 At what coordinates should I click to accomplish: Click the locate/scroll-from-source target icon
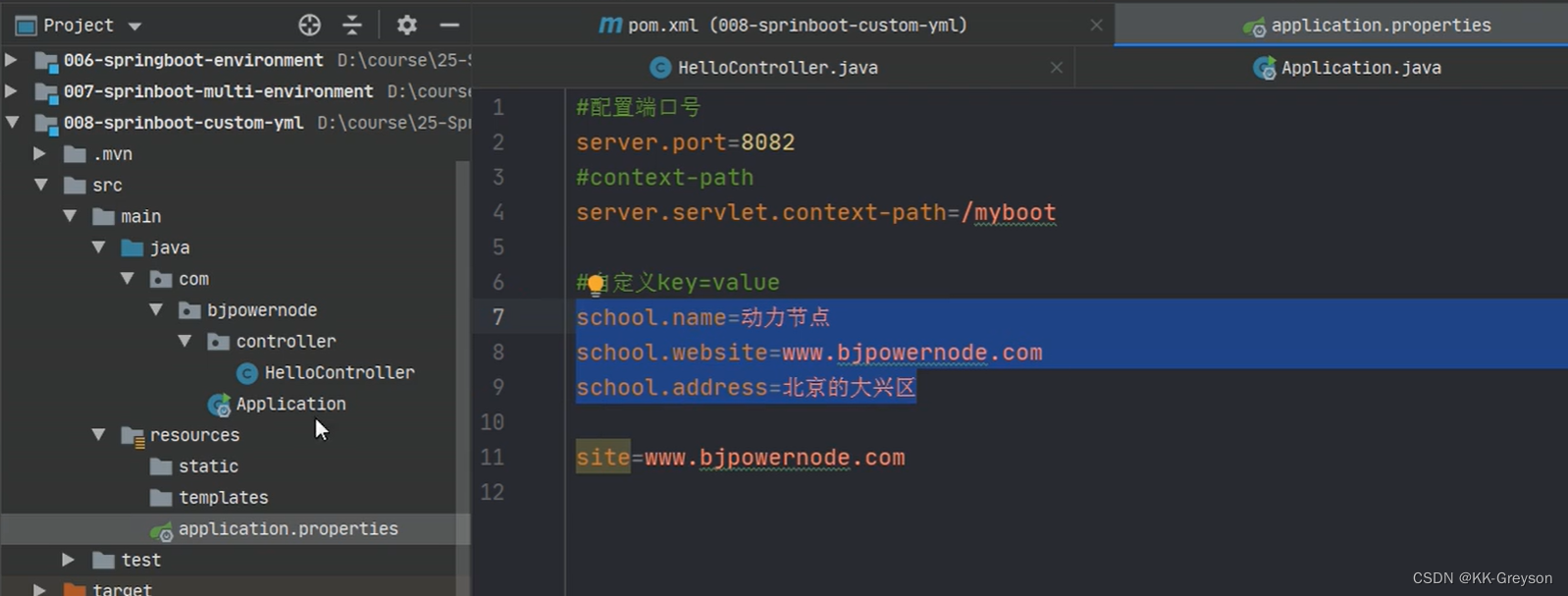[309, 25]
